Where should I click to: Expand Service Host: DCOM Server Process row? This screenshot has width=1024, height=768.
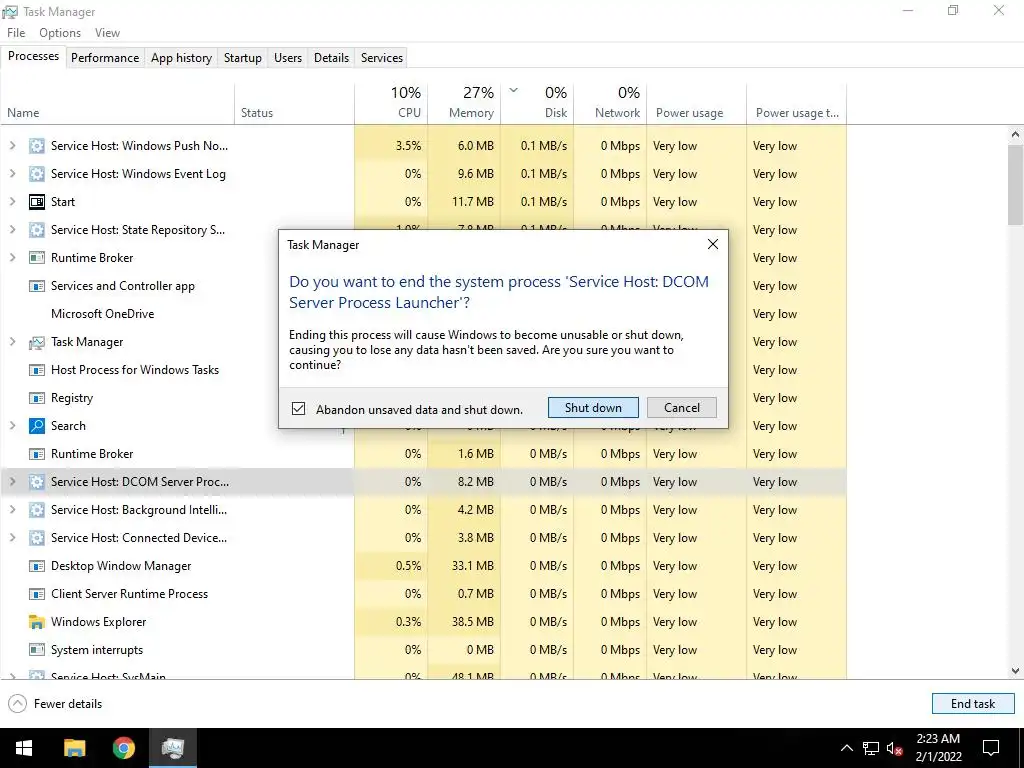12,482
